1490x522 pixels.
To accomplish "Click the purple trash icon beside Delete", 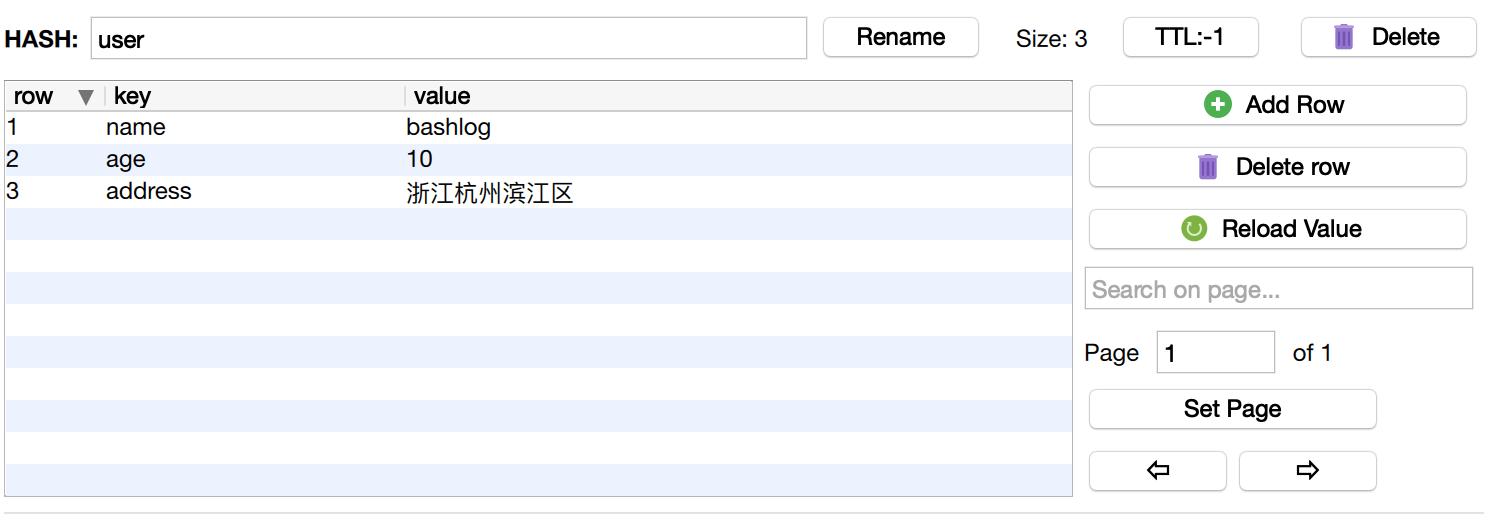I will point(1344,37).
